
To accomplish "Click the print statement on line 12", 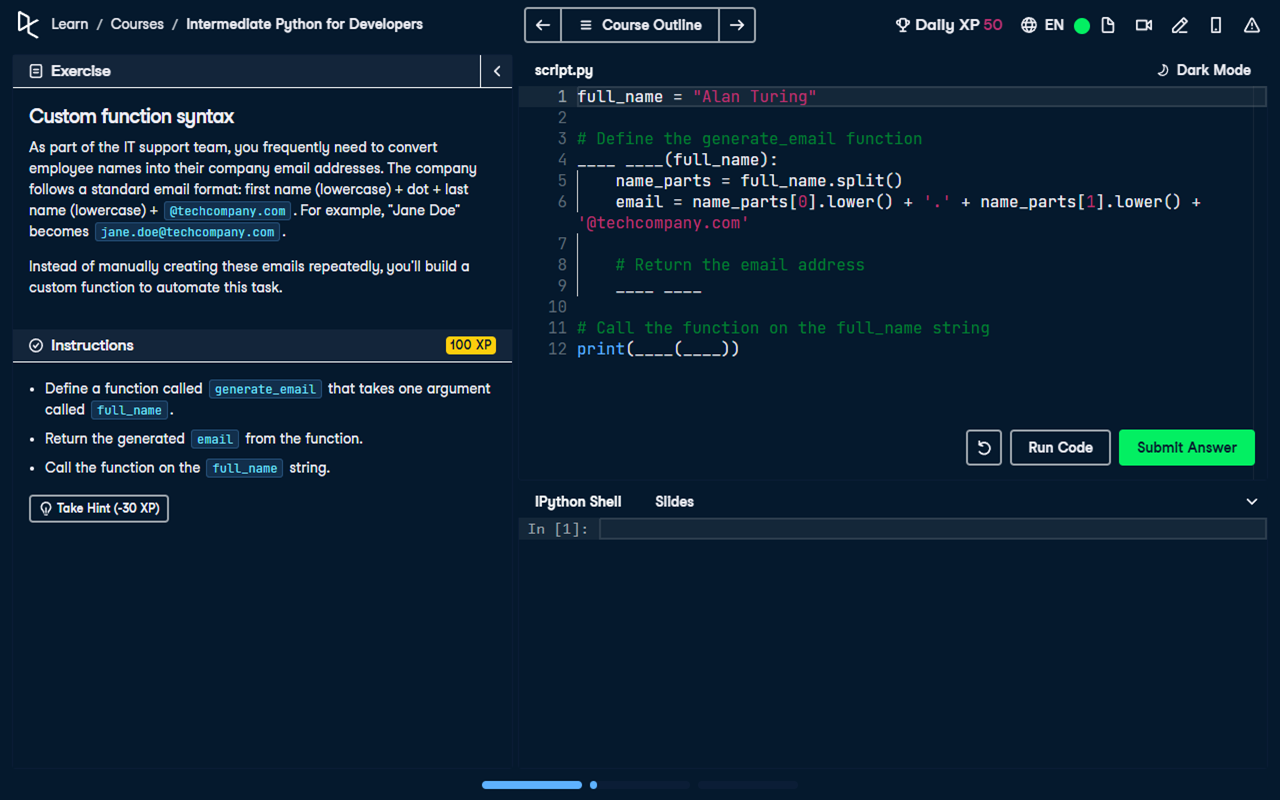I will click(658, 349).
